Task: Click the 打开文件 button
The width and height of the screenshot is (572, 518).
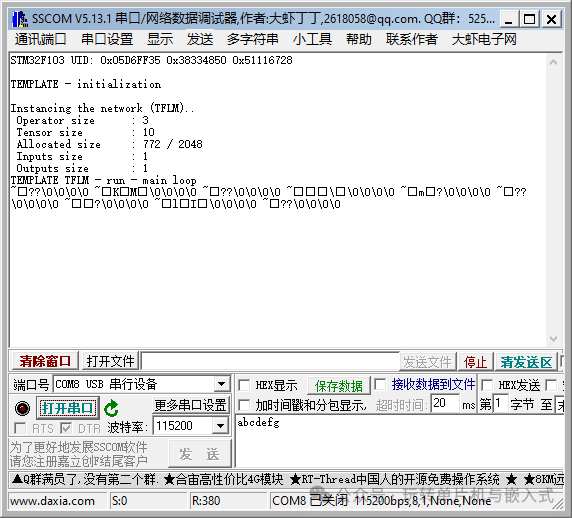Action: click(x=111, y=362)
